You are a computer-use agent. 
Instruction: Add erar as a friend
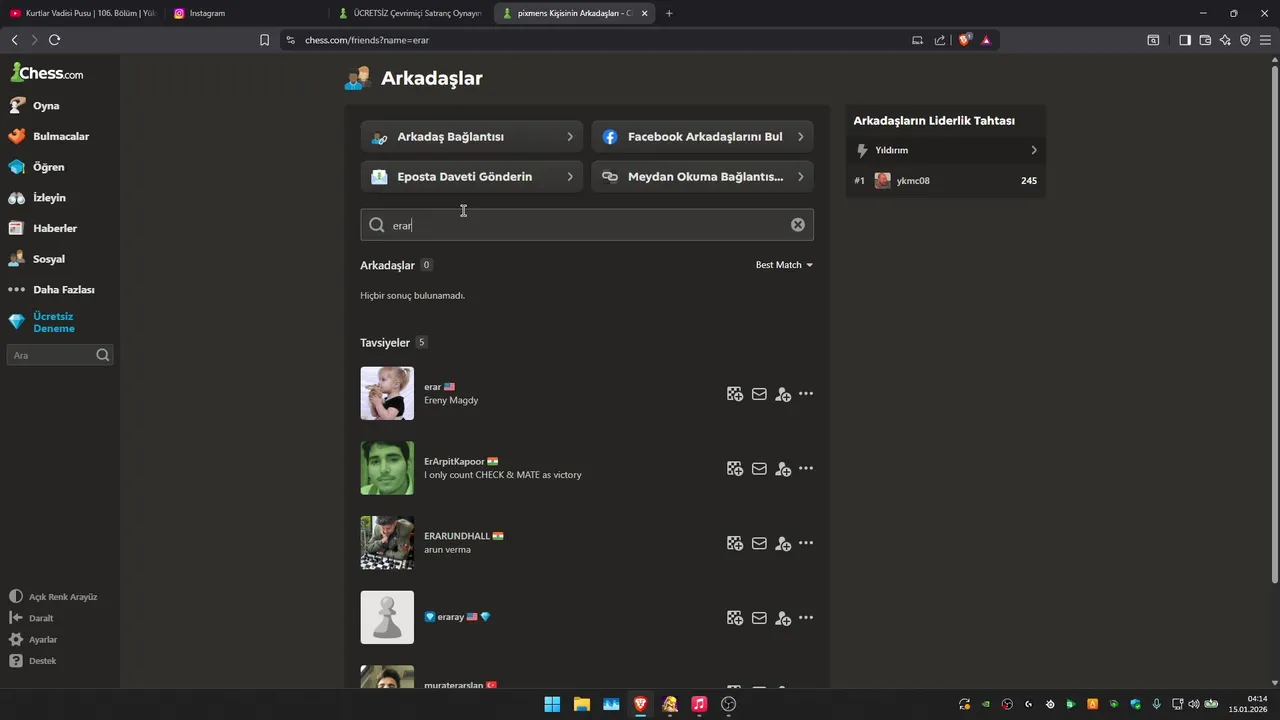pos(783,394)
